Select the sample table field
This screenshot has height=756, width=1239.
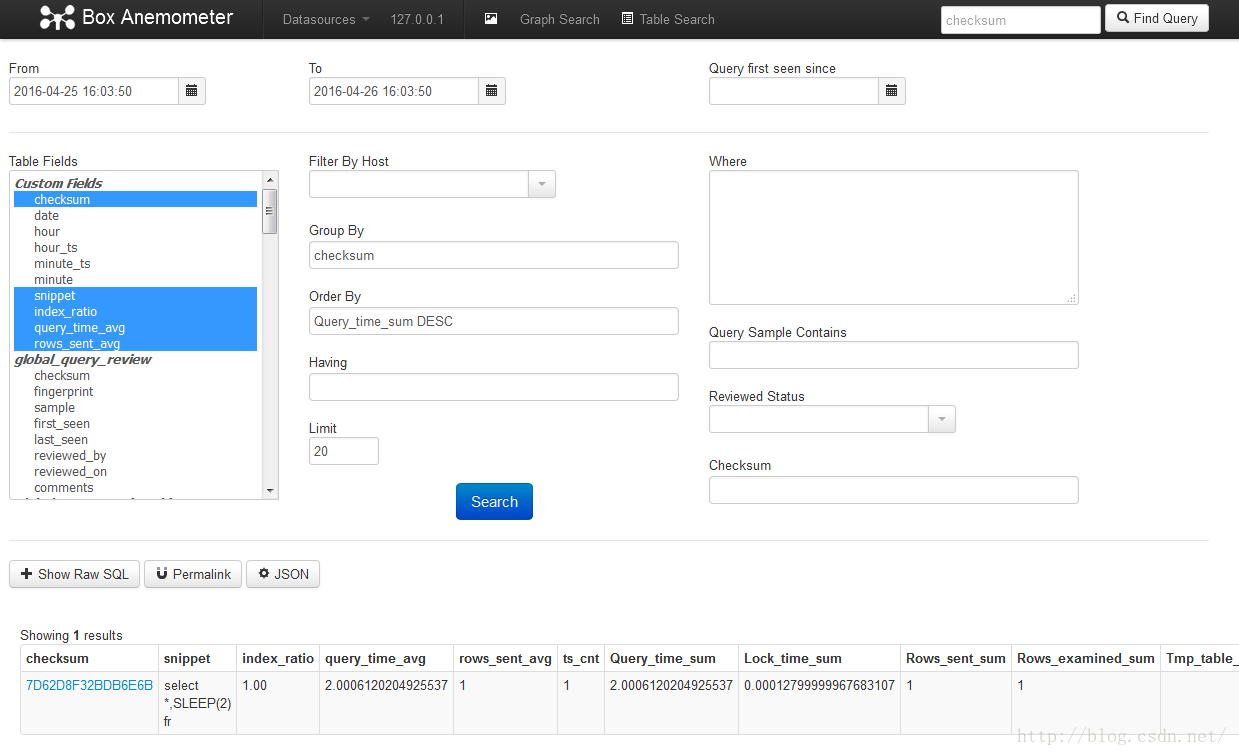pos(136,408)
